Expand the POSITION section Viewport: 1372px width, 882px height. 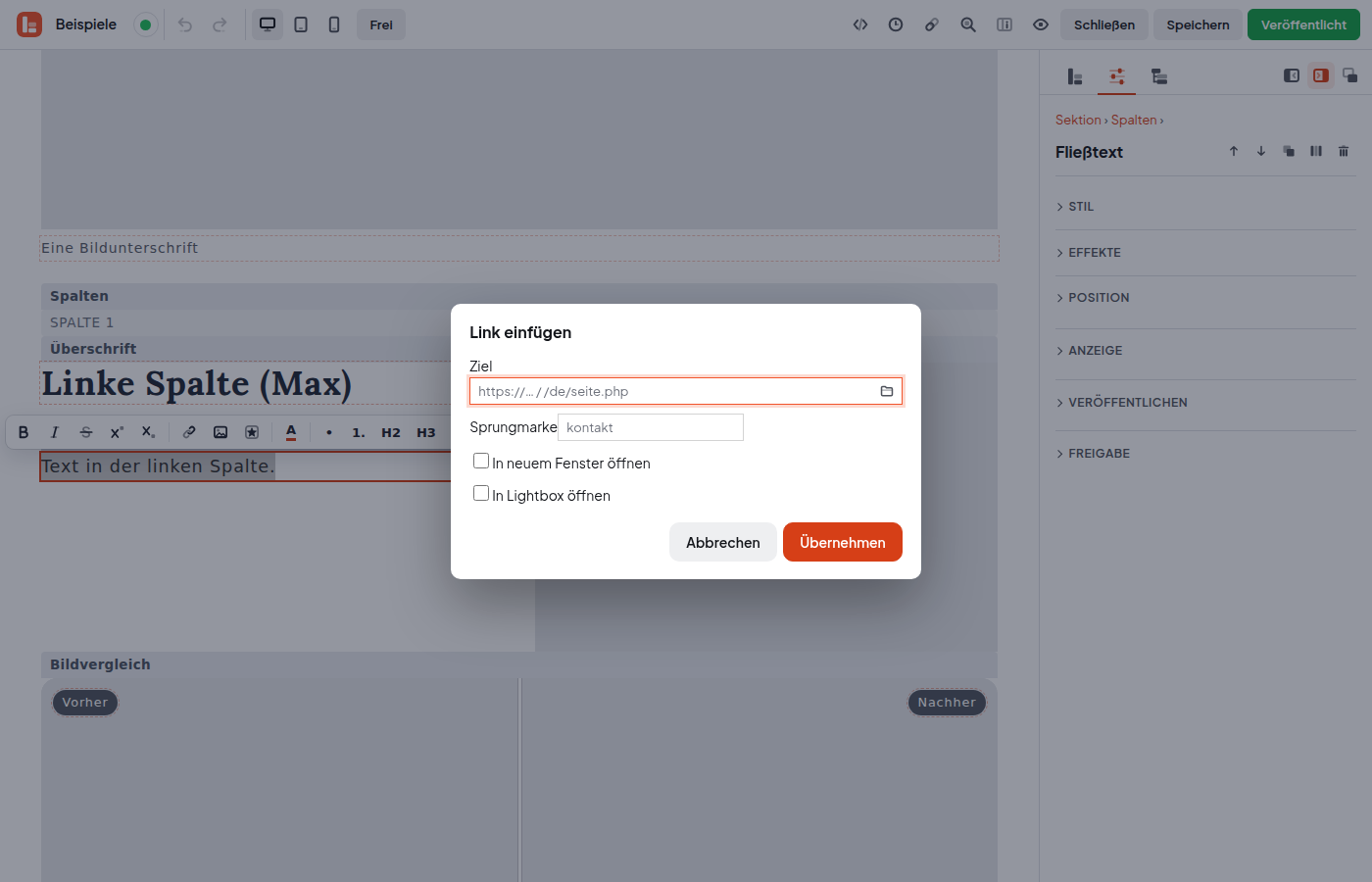[x=1205, y=298]
